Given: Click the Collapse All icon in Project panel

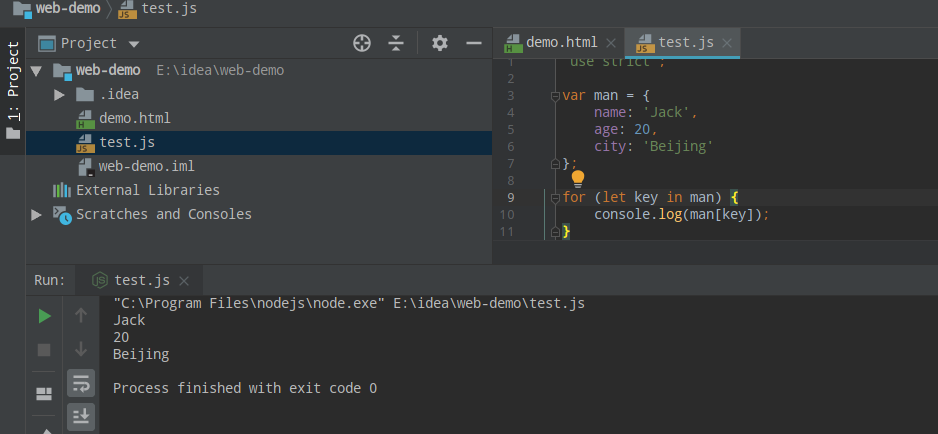Looking at the screenshot, I should coord(395,43).
